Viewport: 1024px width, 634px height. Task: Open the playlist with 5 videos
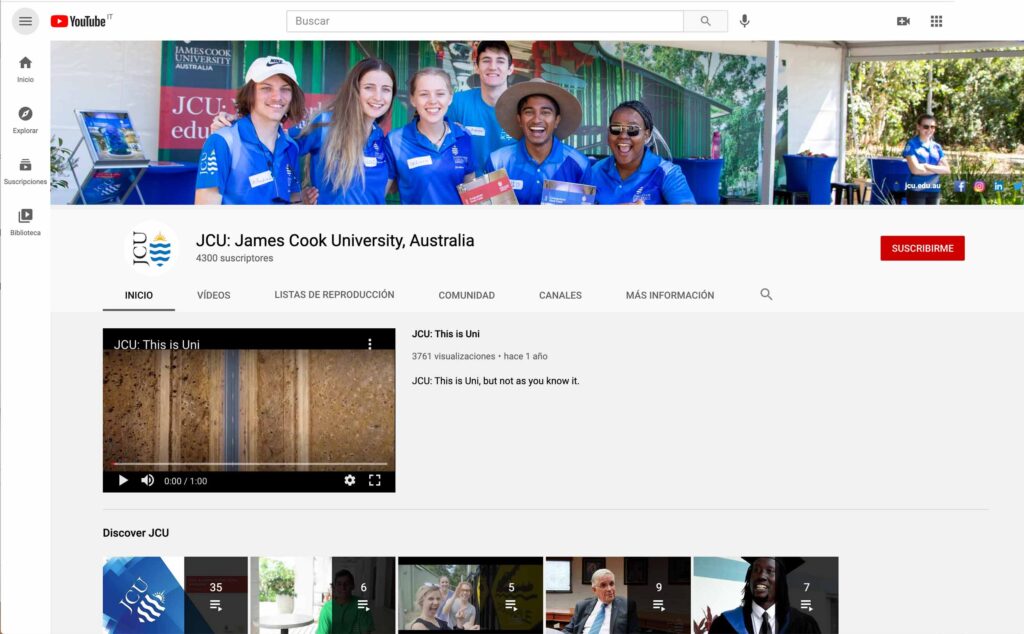click(x=470, y=595)
